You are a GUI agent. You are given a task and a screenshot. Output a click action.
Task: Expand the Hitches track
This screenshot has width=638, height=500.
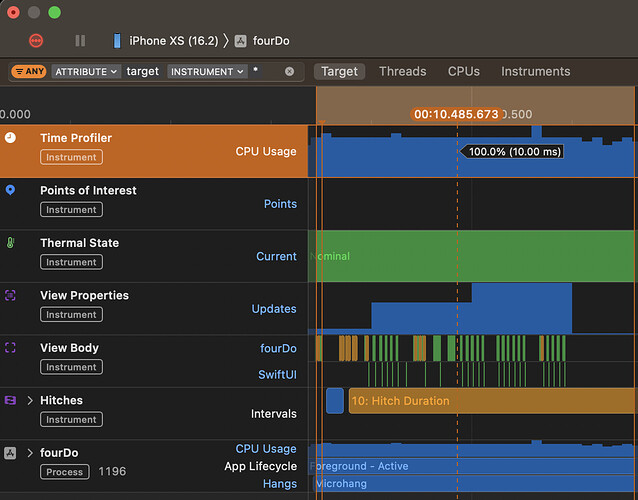pos(30,400)
